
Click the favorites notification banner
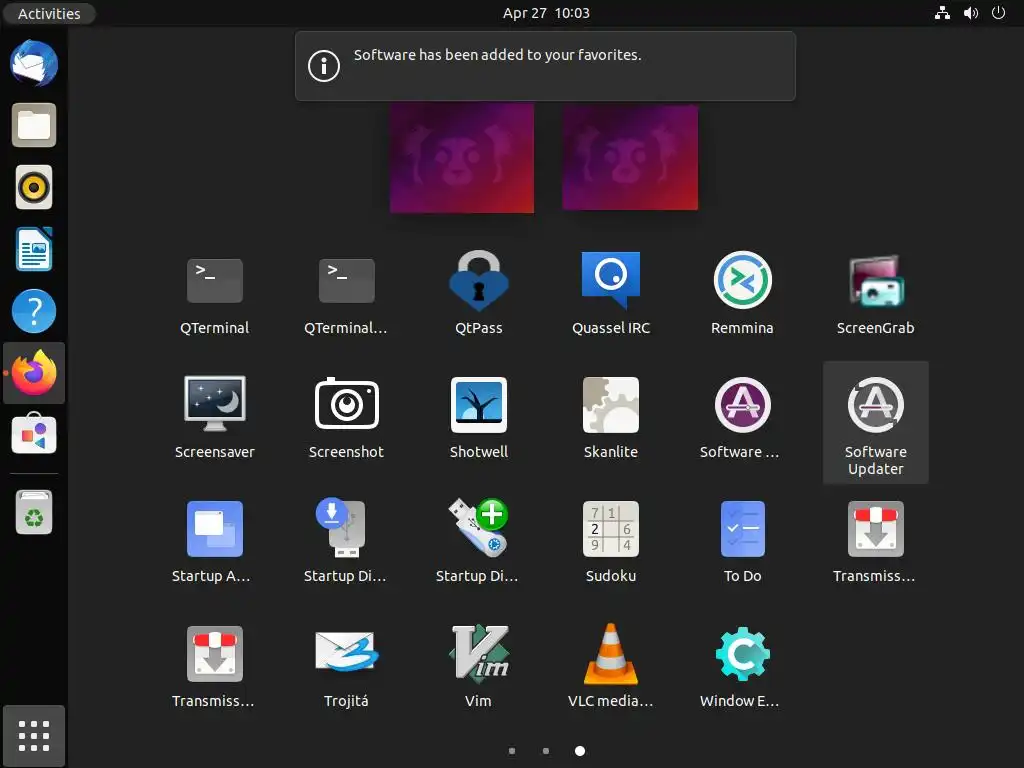pos(545,66)
